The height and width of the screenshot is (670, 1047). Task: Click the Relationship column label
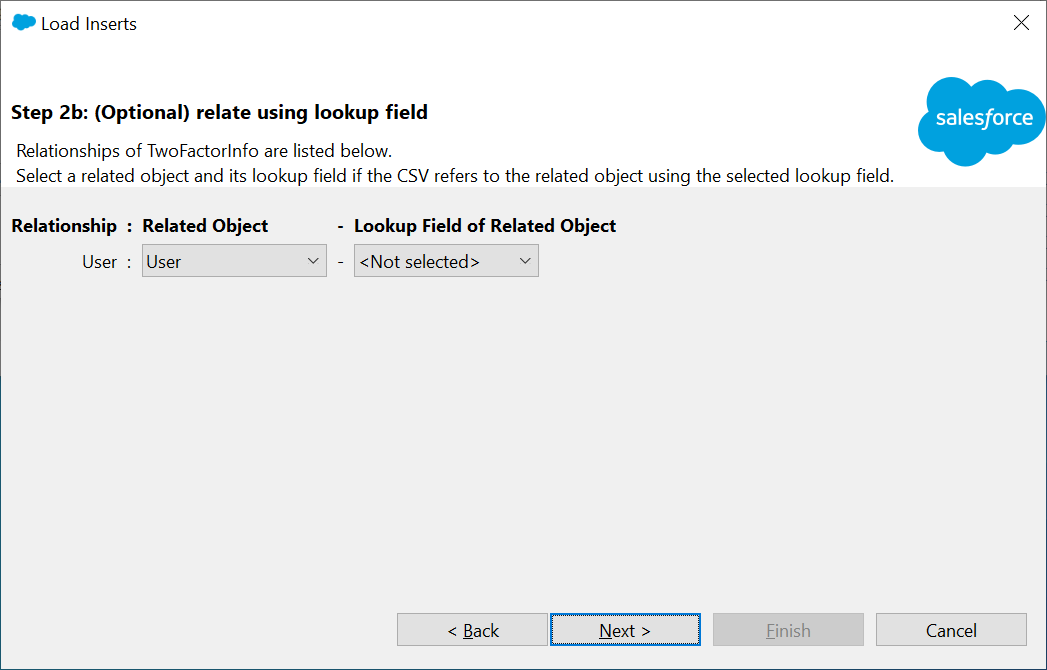click(64, 226)
